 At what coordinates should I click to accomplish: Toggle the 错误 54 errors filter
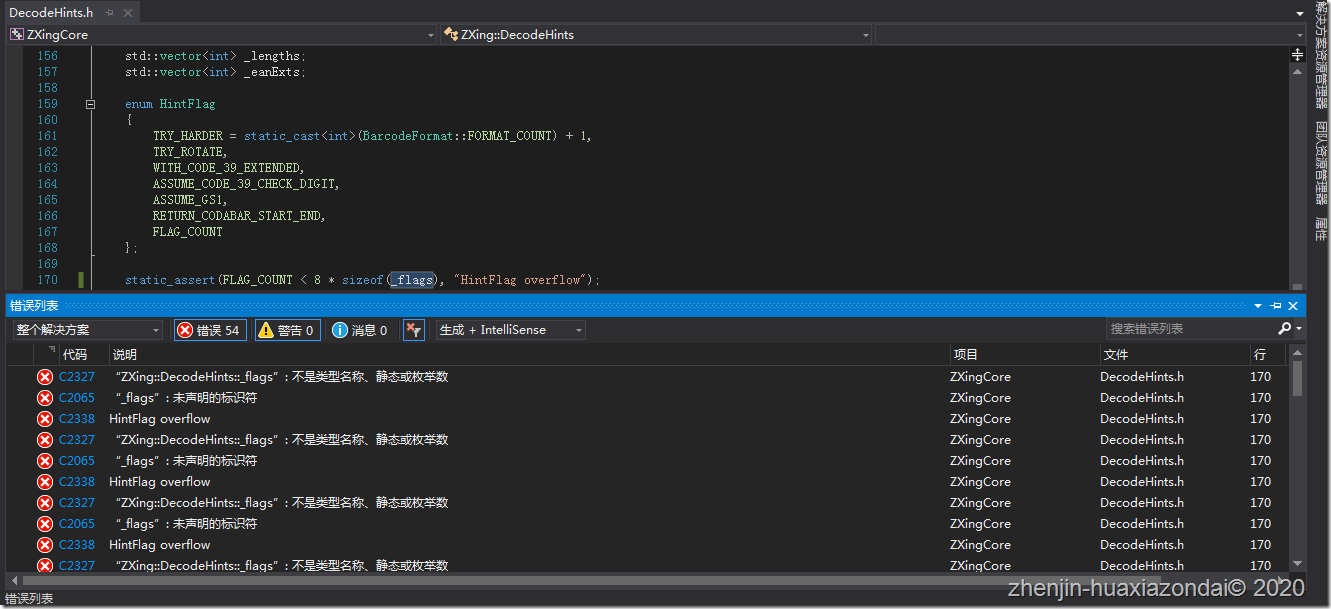pyautogui.click(x=210, y=330)
